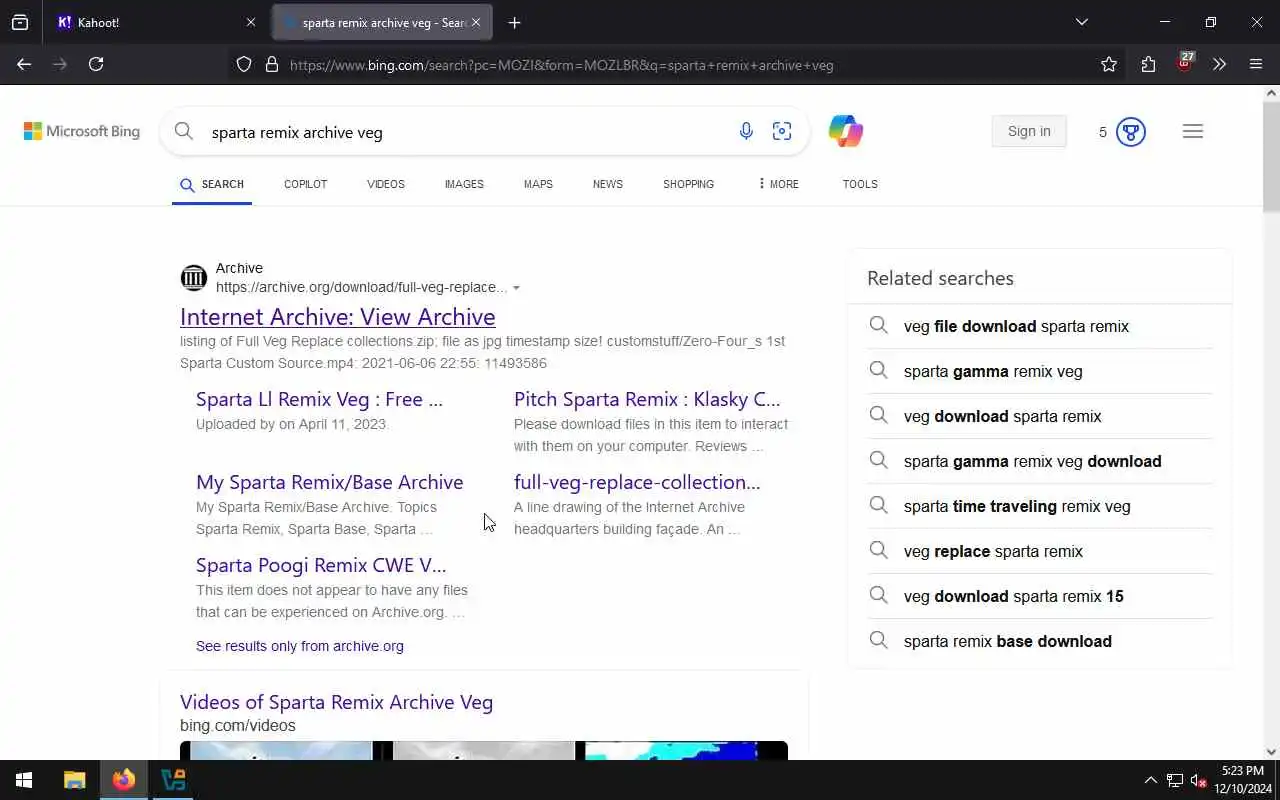The width and height of the screenshot is (1280, 800).
Task: Open Videos of Sparta Remix Archive Veg
Action: tap(336, 702)
